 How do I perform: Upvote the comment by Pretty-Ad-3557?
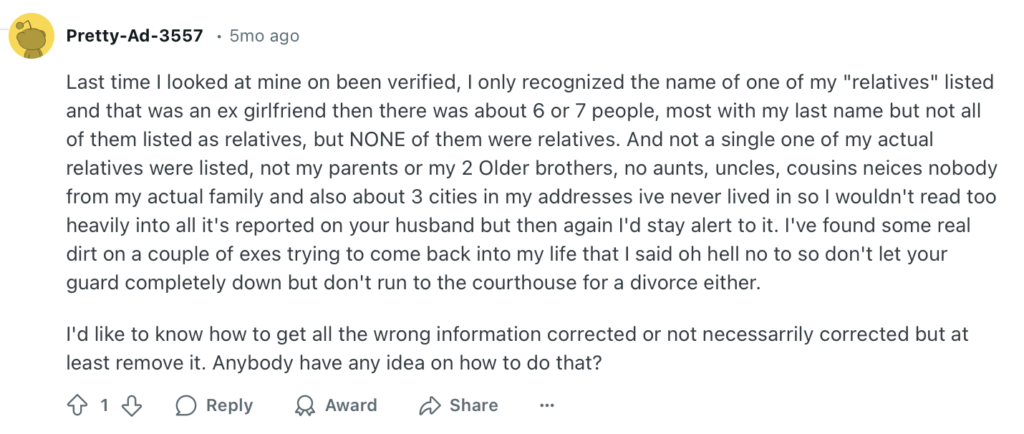(x=77, y=405)
